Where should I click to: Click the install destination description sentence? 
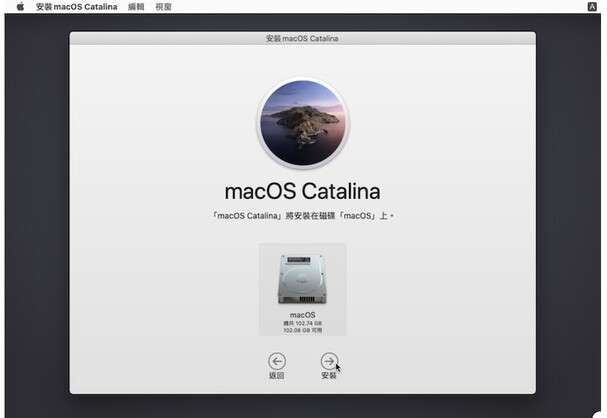click(x=302, y=216)
